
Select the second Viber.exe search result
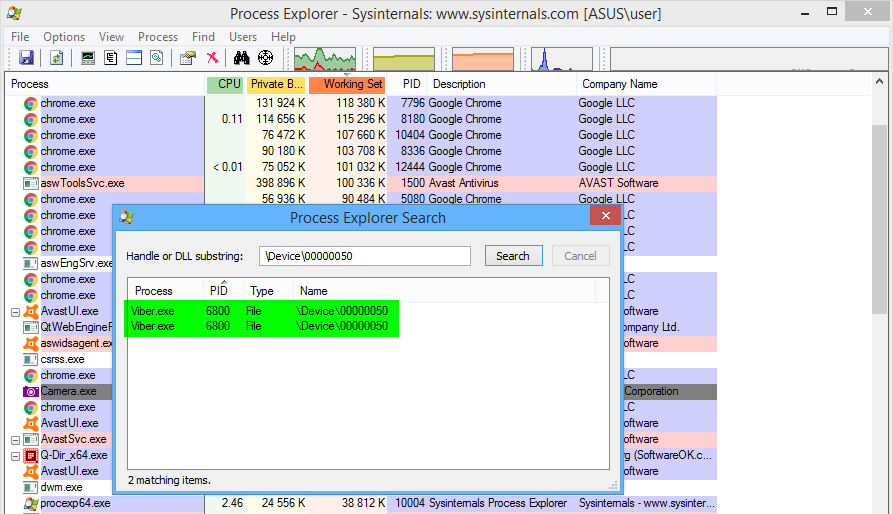point(261,326)
